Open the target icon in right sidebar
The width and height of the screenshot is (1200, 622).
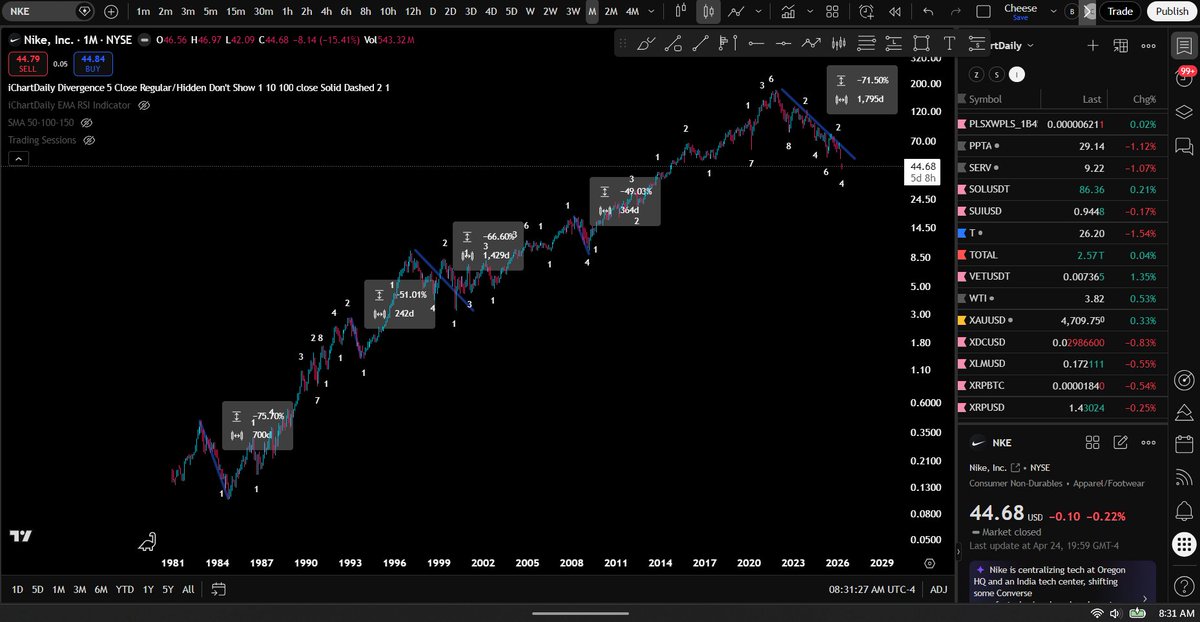pyautogui.click(x=1184, y=379)
